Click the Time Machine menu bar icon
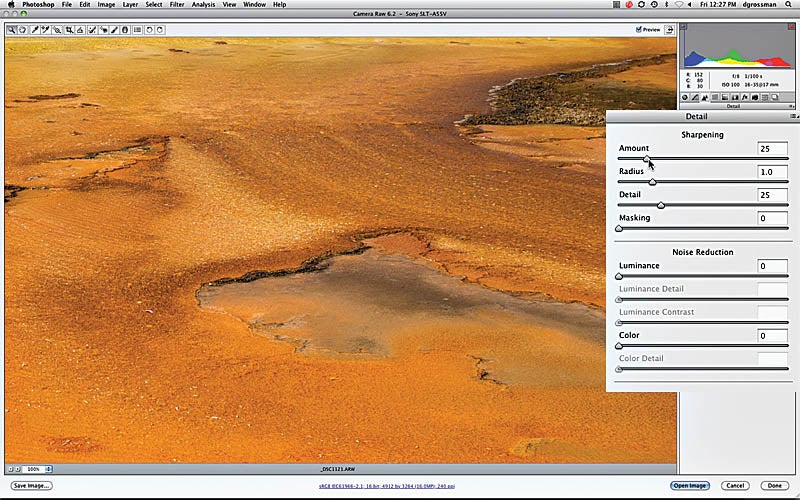Viewport: 800px width, 500px height. click(x=654, y=5)
